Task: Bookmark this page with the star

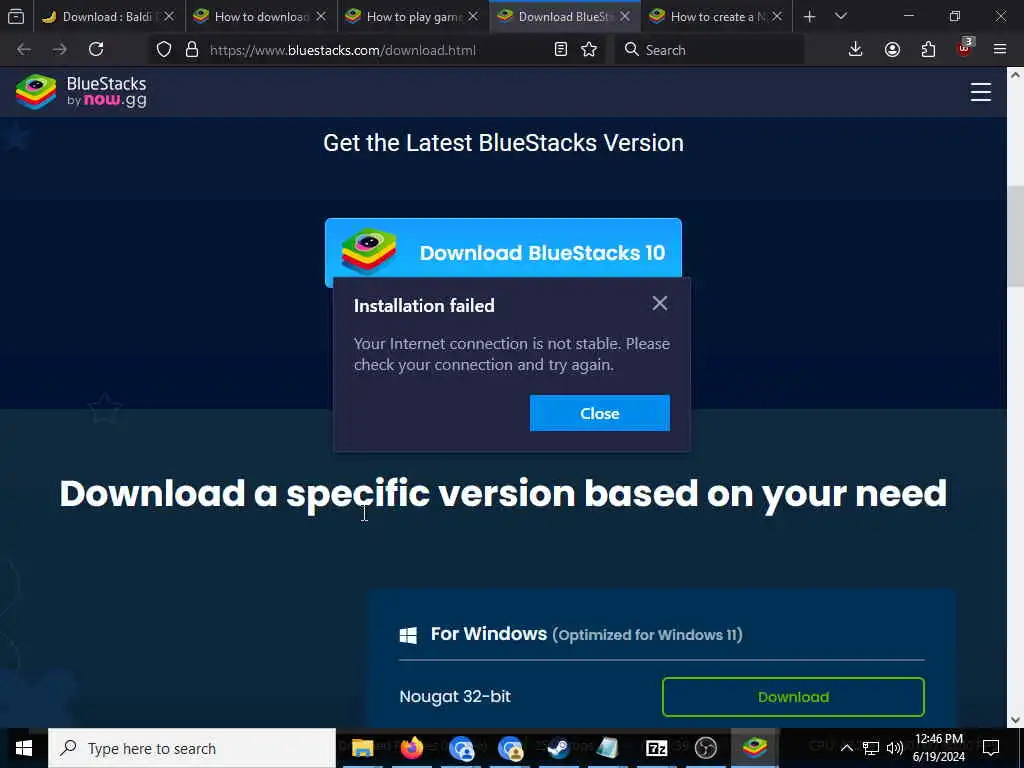Action: coord(589,50)
